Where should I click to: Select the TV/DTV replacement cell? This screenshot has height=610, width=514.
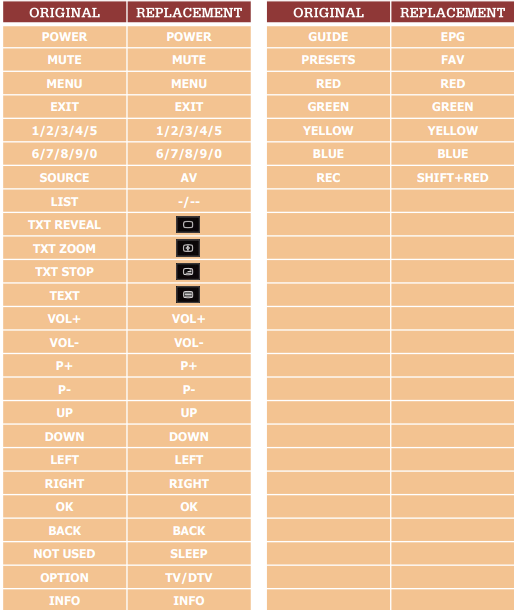tap(189, 577)
